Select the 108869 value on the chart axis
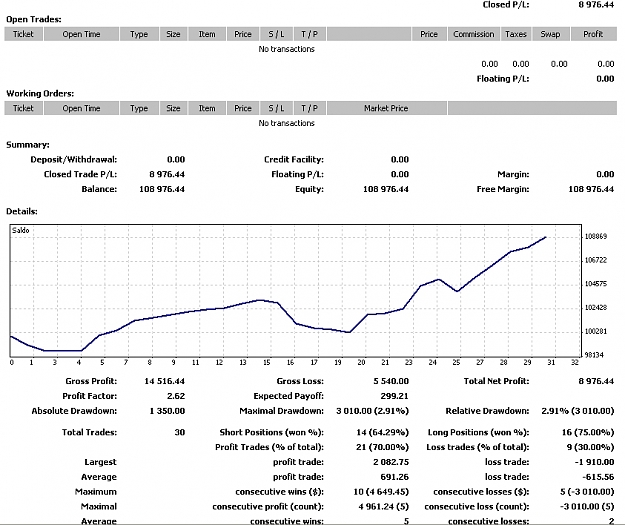This screenshot has width=625, height=525. (596, 236)
